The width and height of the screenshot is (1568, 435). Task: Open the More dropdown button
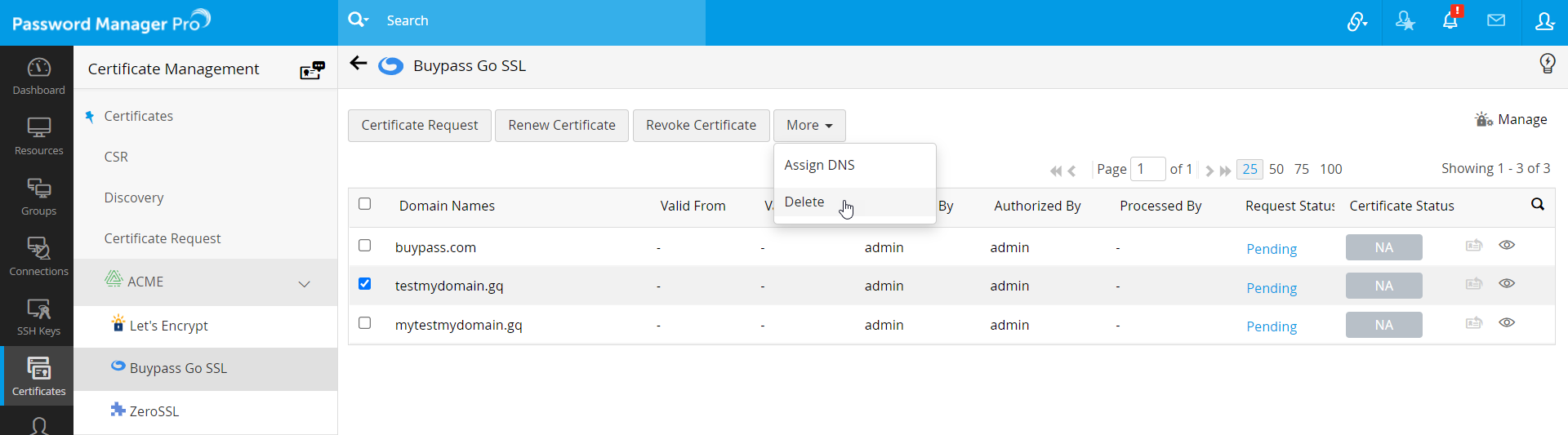pos(809,126)
